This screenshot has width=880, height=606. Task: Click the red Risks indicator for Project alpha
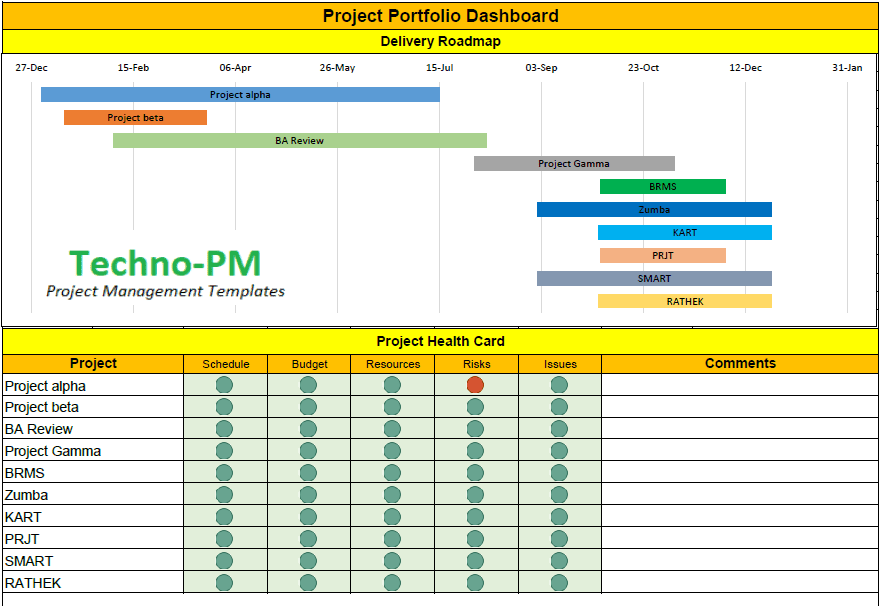pyautogui.click(x=475, y=385)
